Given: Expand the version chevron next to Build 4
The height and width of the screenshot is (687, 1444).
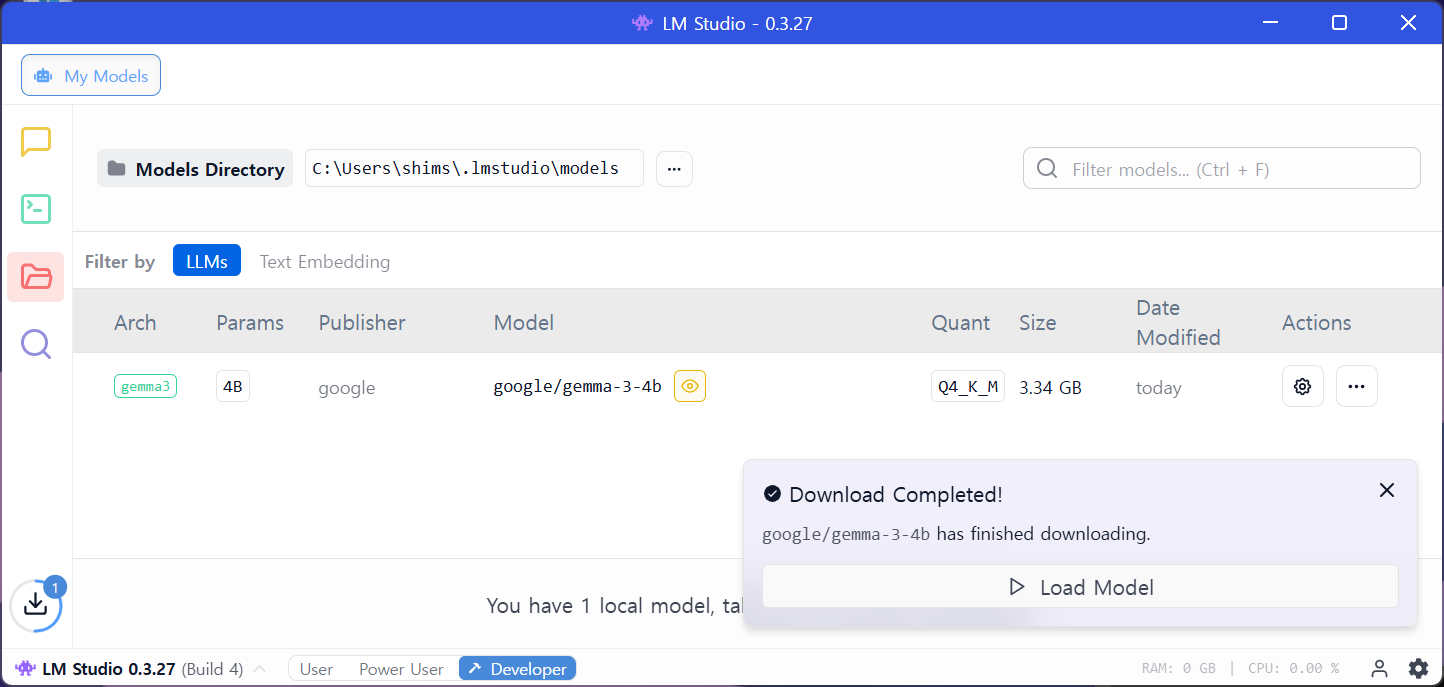Looking at the screenshot, I should pos(260,669).
